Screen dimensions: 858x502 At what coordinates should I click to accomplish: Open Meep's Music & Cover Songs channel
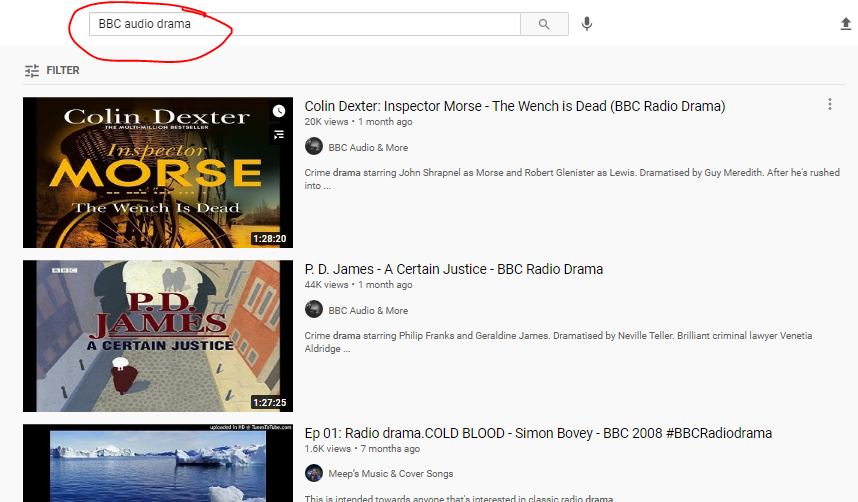391,474
